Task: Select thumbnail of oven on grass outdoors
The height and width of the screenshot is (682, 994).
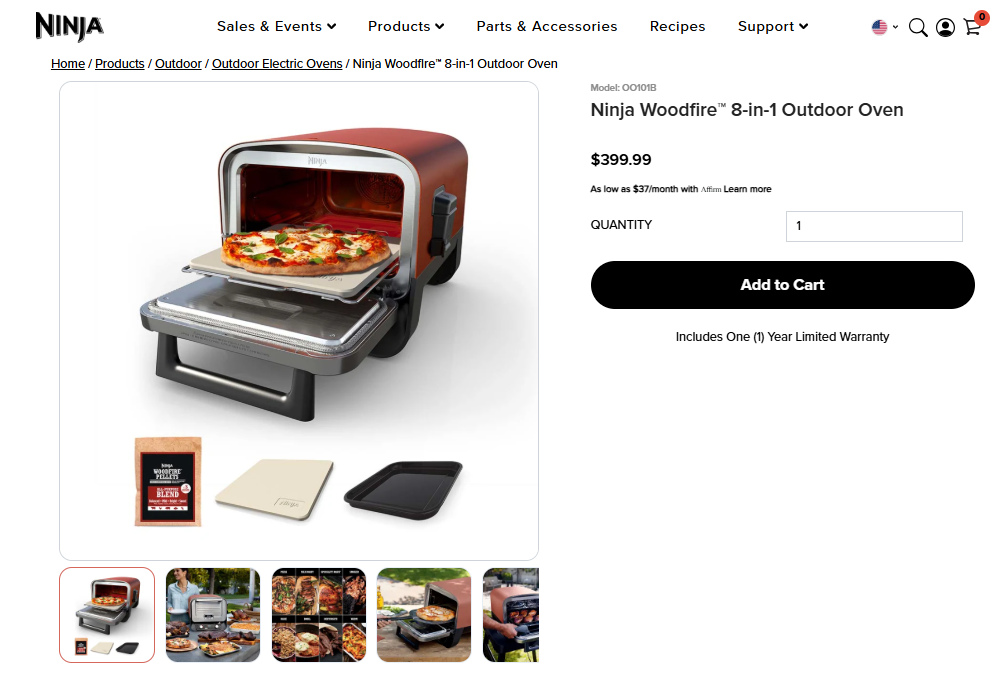Action: 424,615
